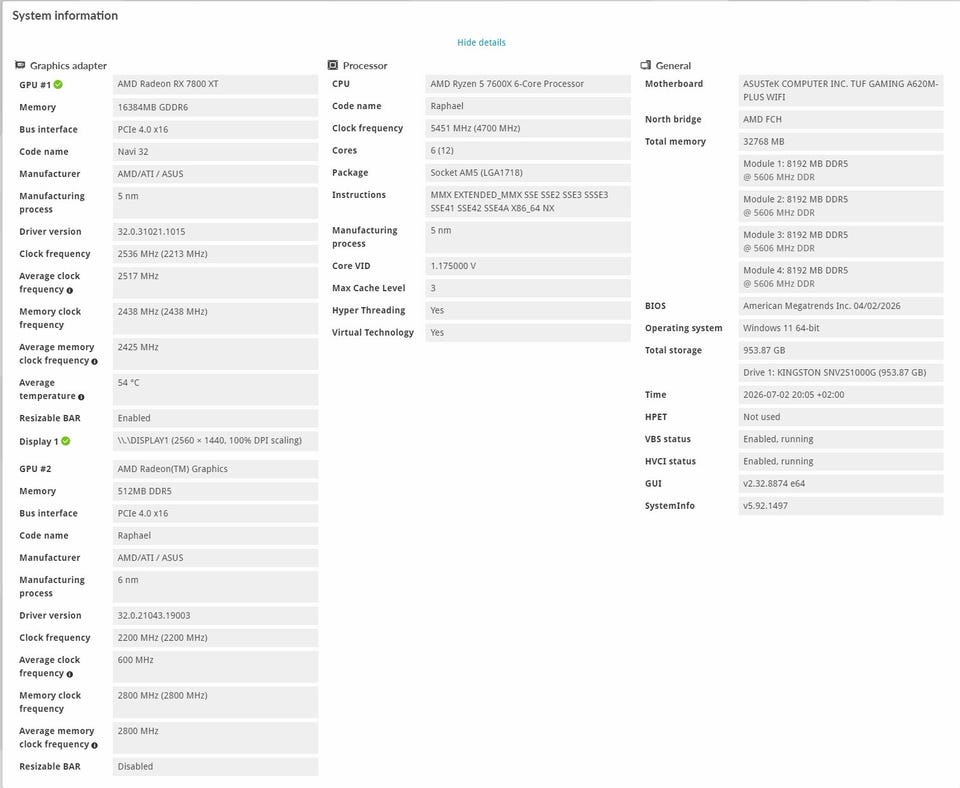Click the 953.87 GB total storage value

pyautogui.click(x=841, y=350)
